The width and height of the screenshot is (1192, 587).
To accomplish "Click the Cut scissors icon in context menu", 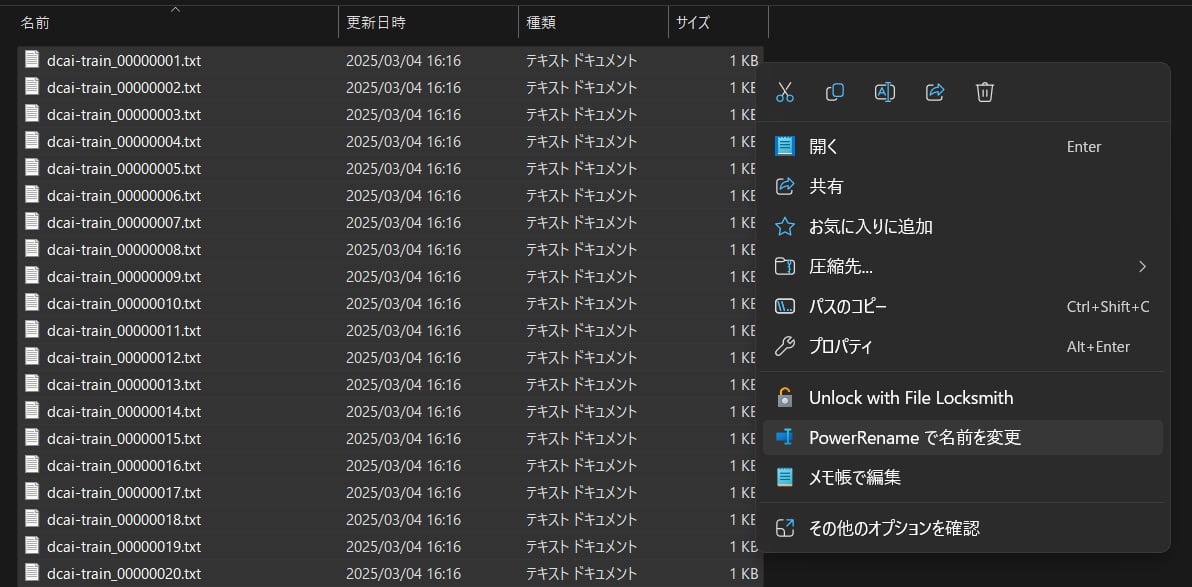I will pos(785,93).
